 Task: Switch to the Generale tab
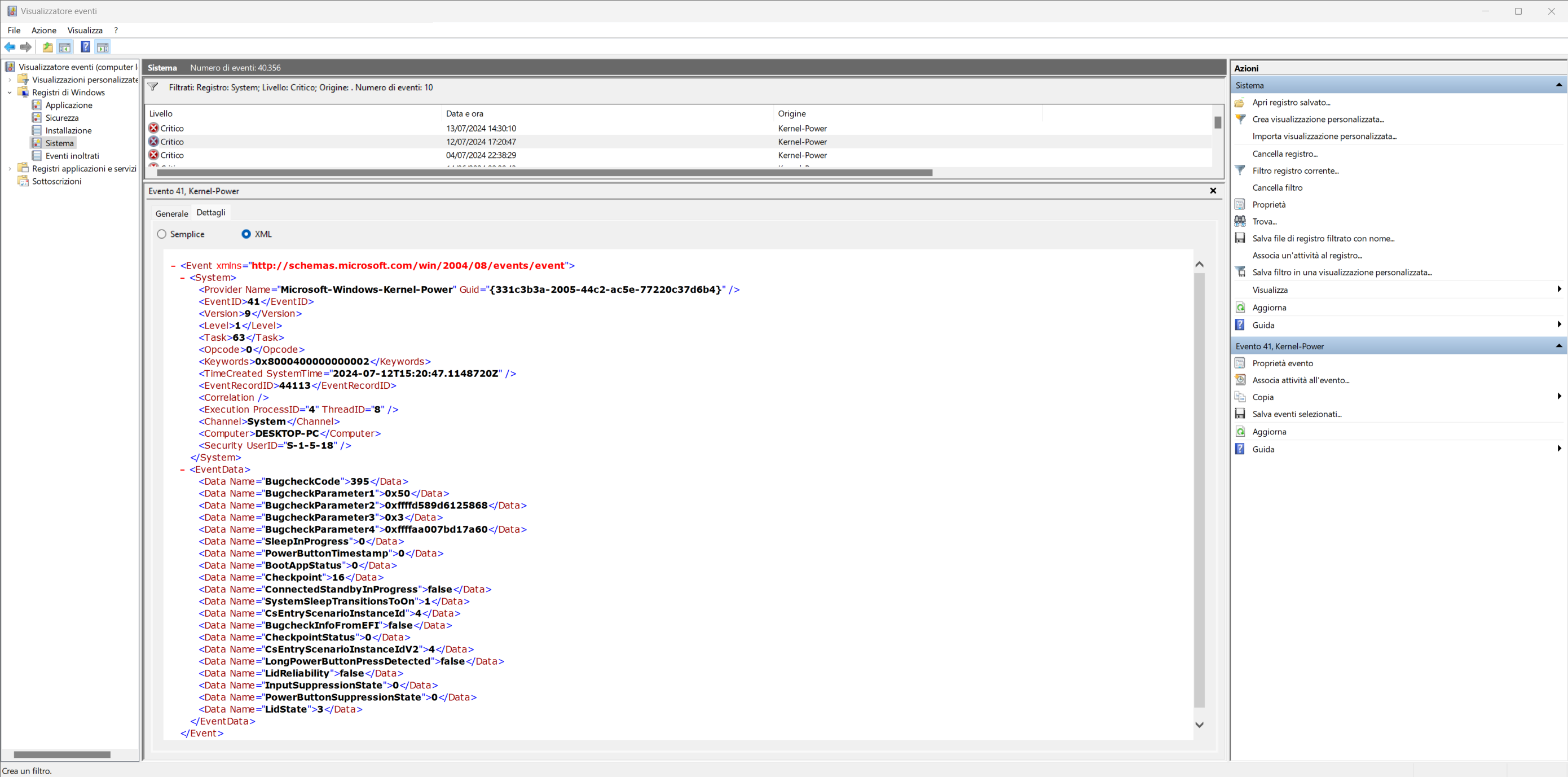pos(171,213)
